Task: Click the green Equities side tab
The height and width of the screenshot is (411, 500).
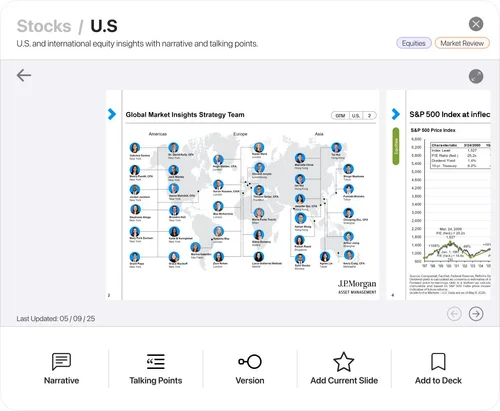Action: click(396, 146)
